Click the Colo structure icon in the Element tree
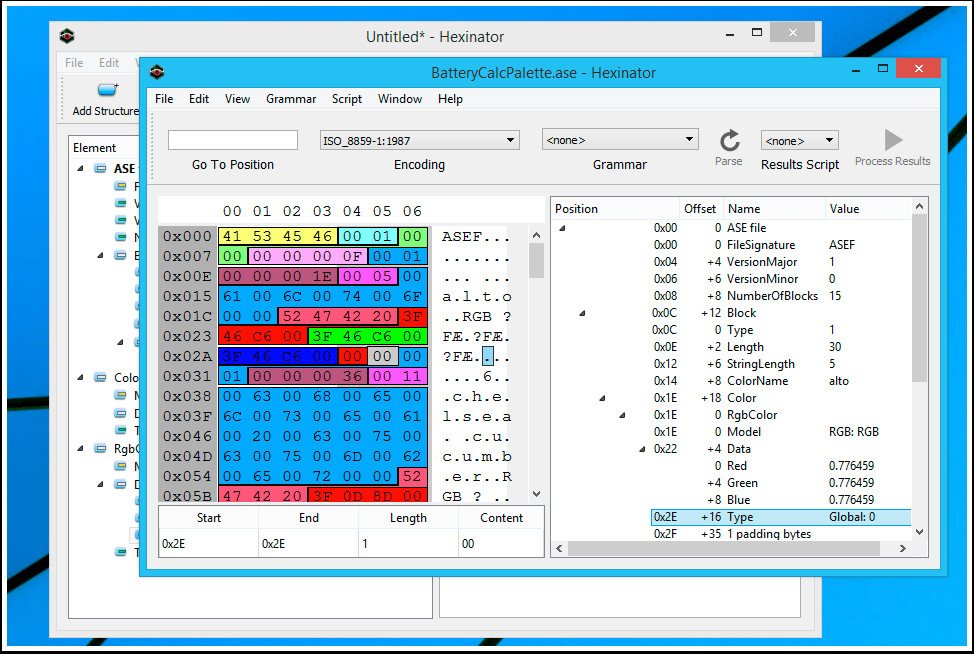The image size is (974, 654). coord(100,377)
